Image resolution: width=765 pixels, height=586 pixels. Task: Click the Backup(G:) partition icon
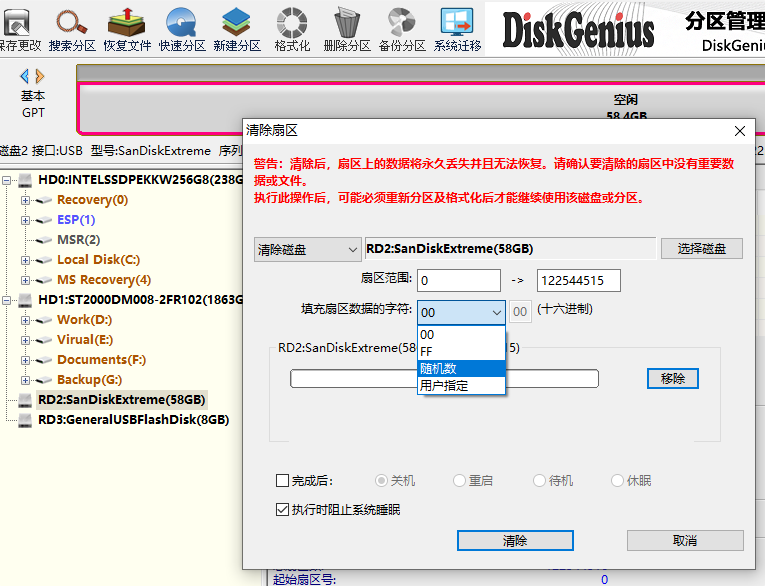[44, 380]
